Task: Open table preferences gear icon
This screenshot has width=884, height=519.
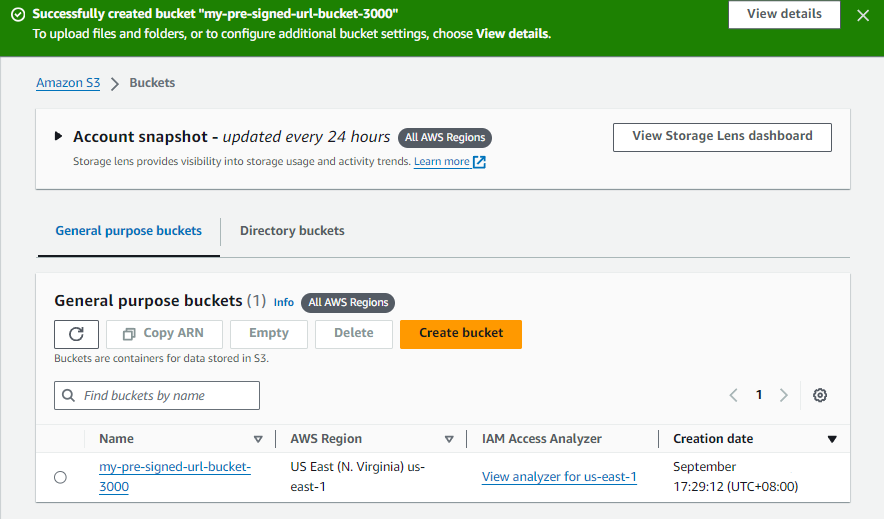Action: pyautogui.click(x=820, y=395)
